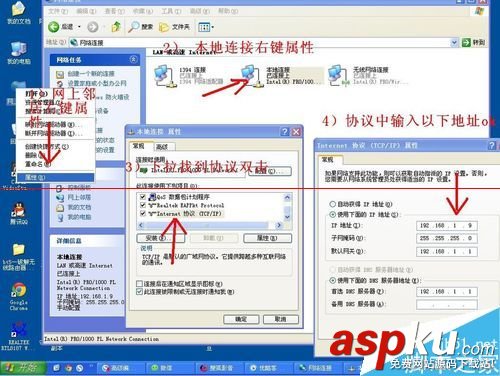Select the 无线网络连接 wireless connection icon
Viewport: 500px width, 376px height.
pyautogui.click(x=338, y=76)
